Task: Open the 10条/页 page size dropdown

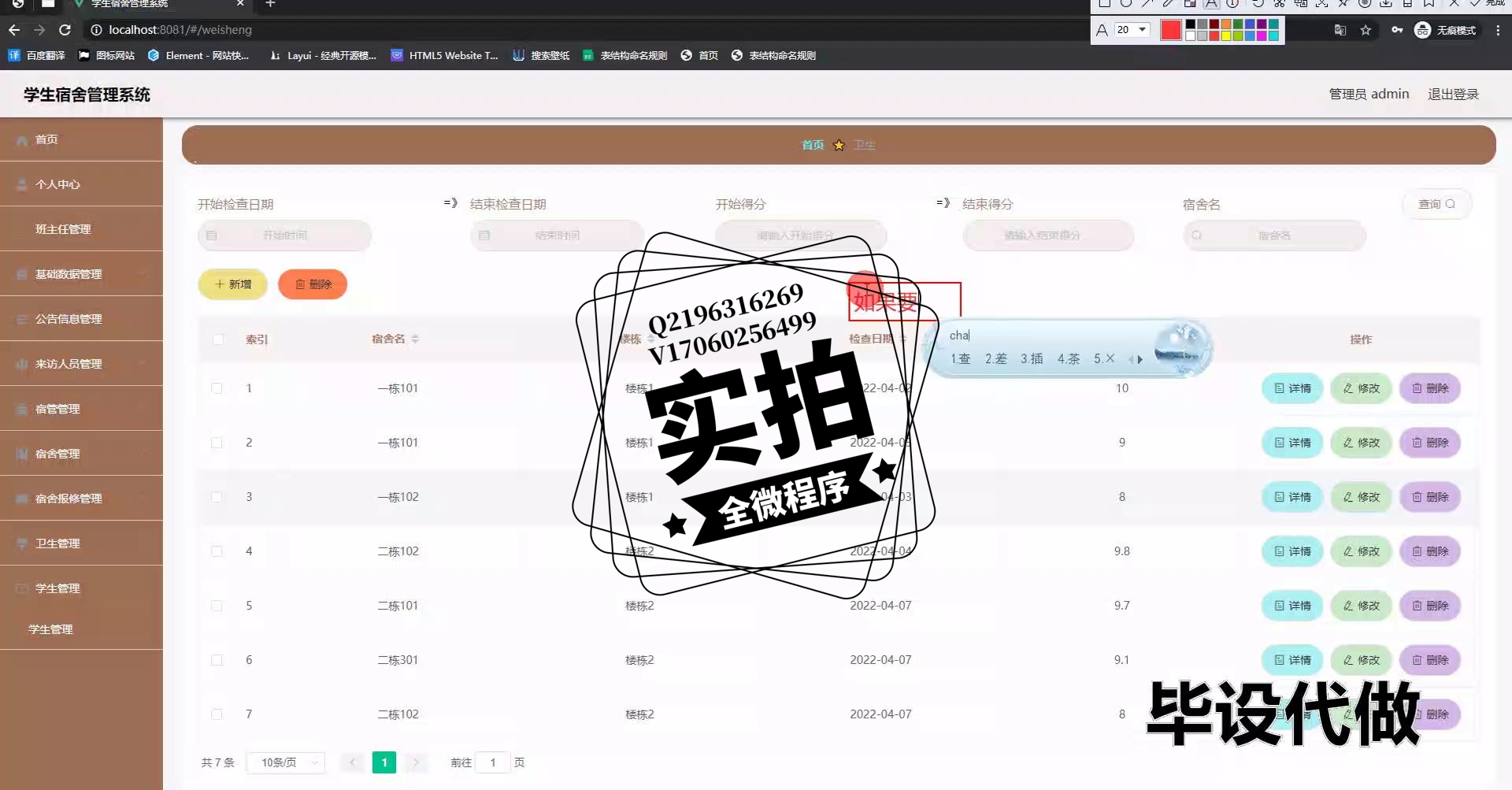Action: click(285, 762)
